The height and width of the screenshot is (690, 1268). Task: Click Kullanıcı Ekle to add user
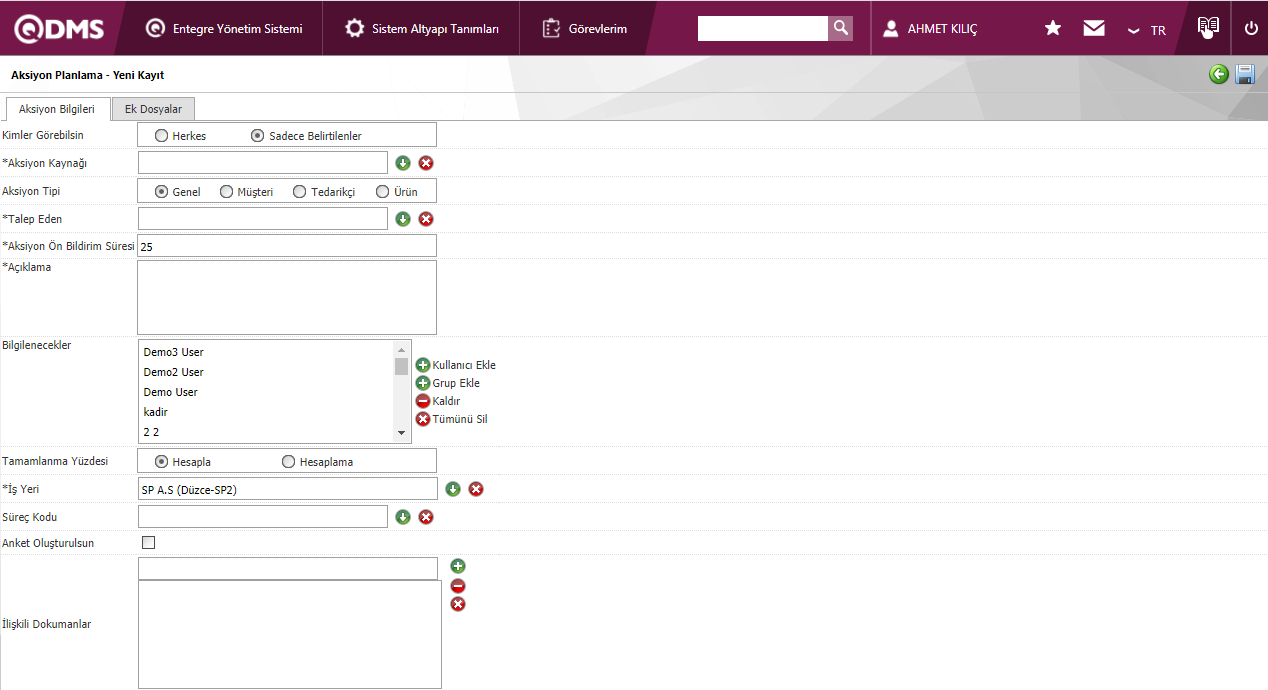456,365
